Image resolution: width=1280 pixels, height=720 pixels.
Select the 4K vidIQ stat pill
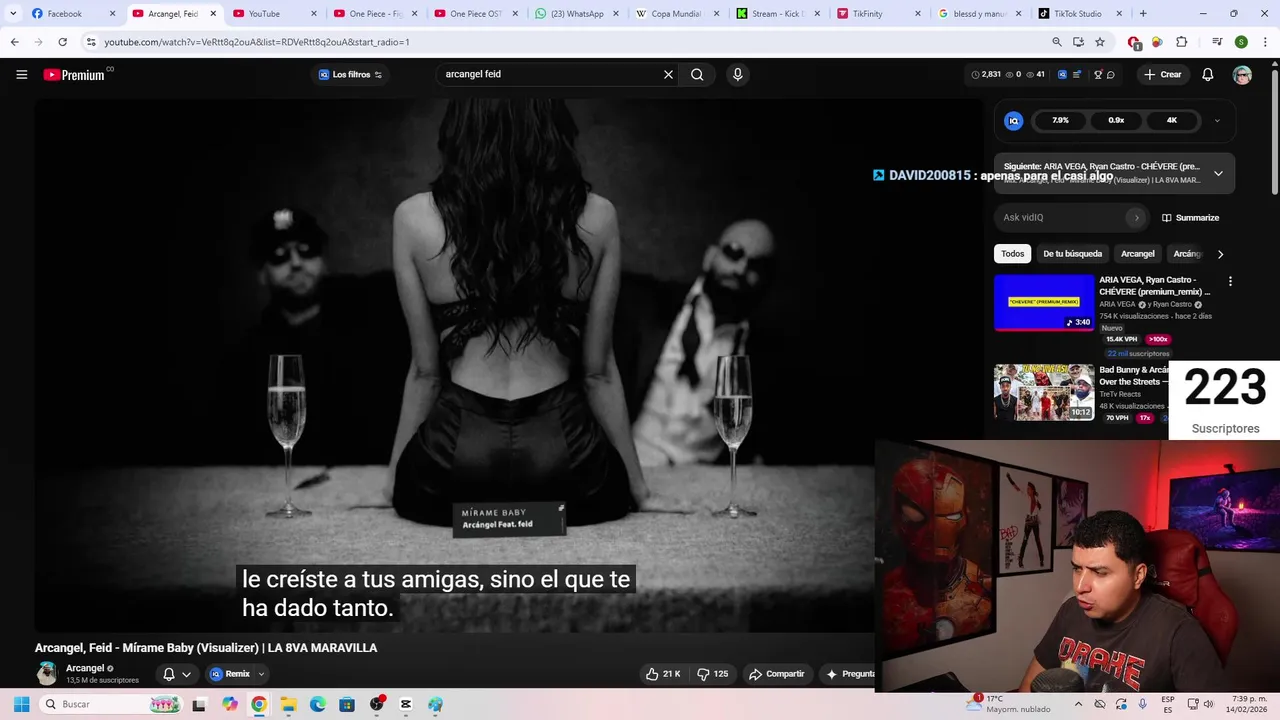pyautogui.click(x=1171, y=121)
